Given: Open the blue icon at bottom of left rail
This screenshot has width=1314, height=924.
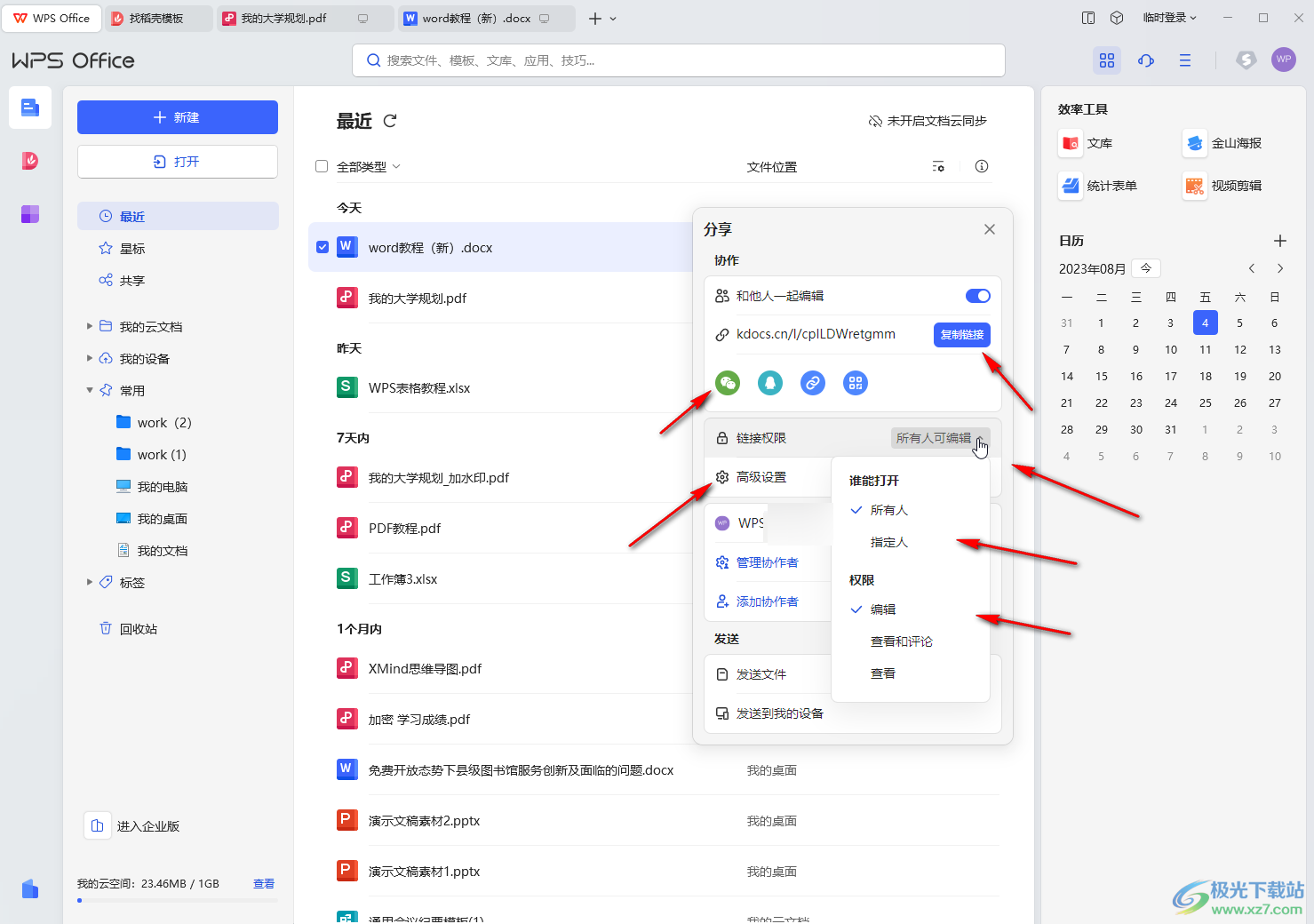Looking at the screenshot, I should coord(30,888).
